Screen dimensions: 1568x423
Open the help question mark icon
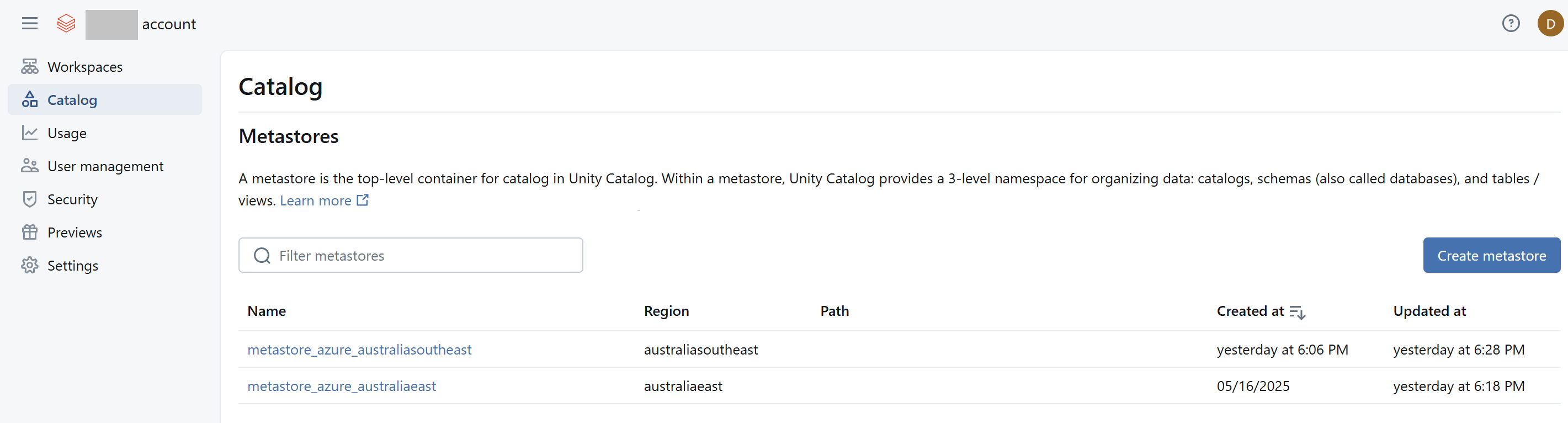coord(1510,24)
